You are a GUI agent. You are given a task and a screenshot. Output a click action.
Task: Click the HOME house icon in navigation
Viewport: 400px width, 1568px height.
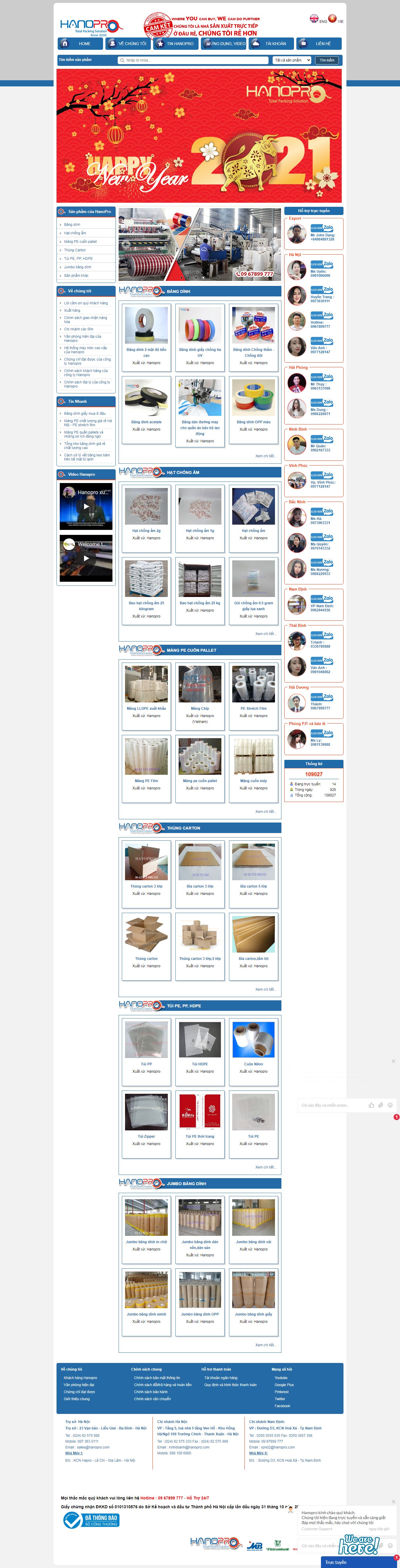click(65, 44)
